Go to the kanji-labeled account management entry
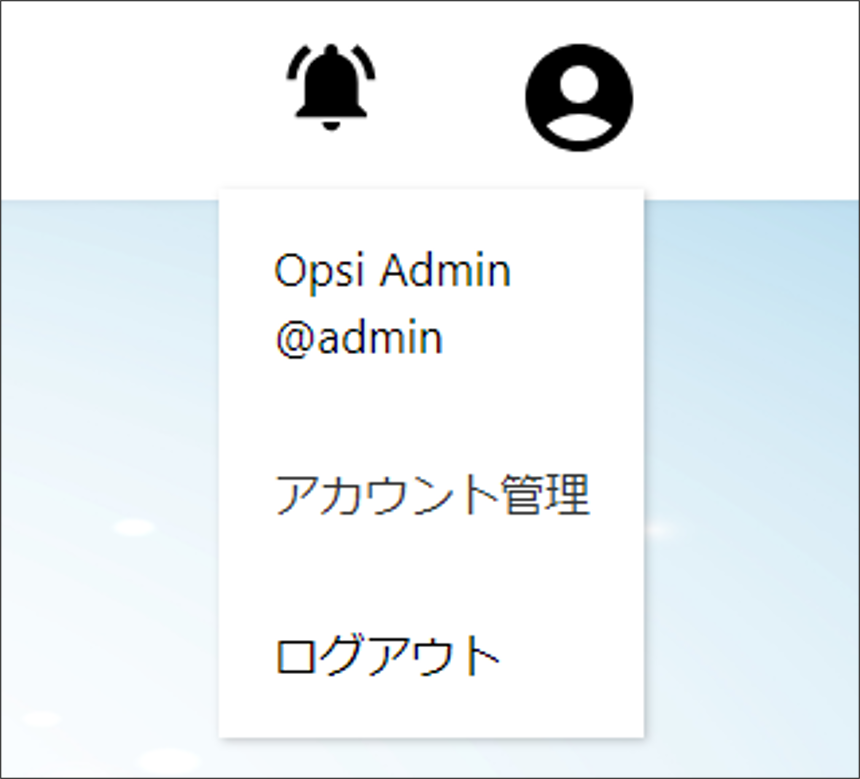This screenshot has width=860, height=779. tap(432, 495)
